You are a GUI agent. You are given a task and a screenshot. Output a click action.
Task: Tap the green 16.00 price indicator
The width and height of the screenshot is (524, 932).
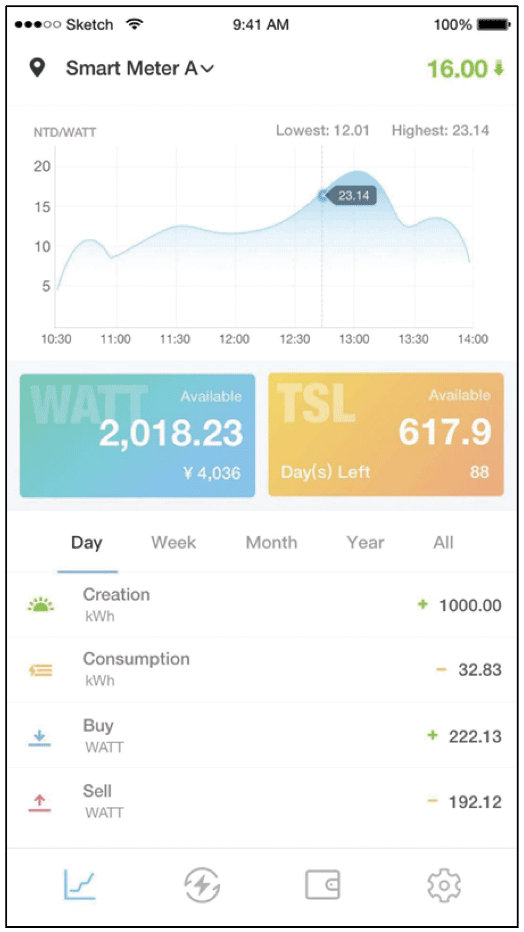coord(465,69)
